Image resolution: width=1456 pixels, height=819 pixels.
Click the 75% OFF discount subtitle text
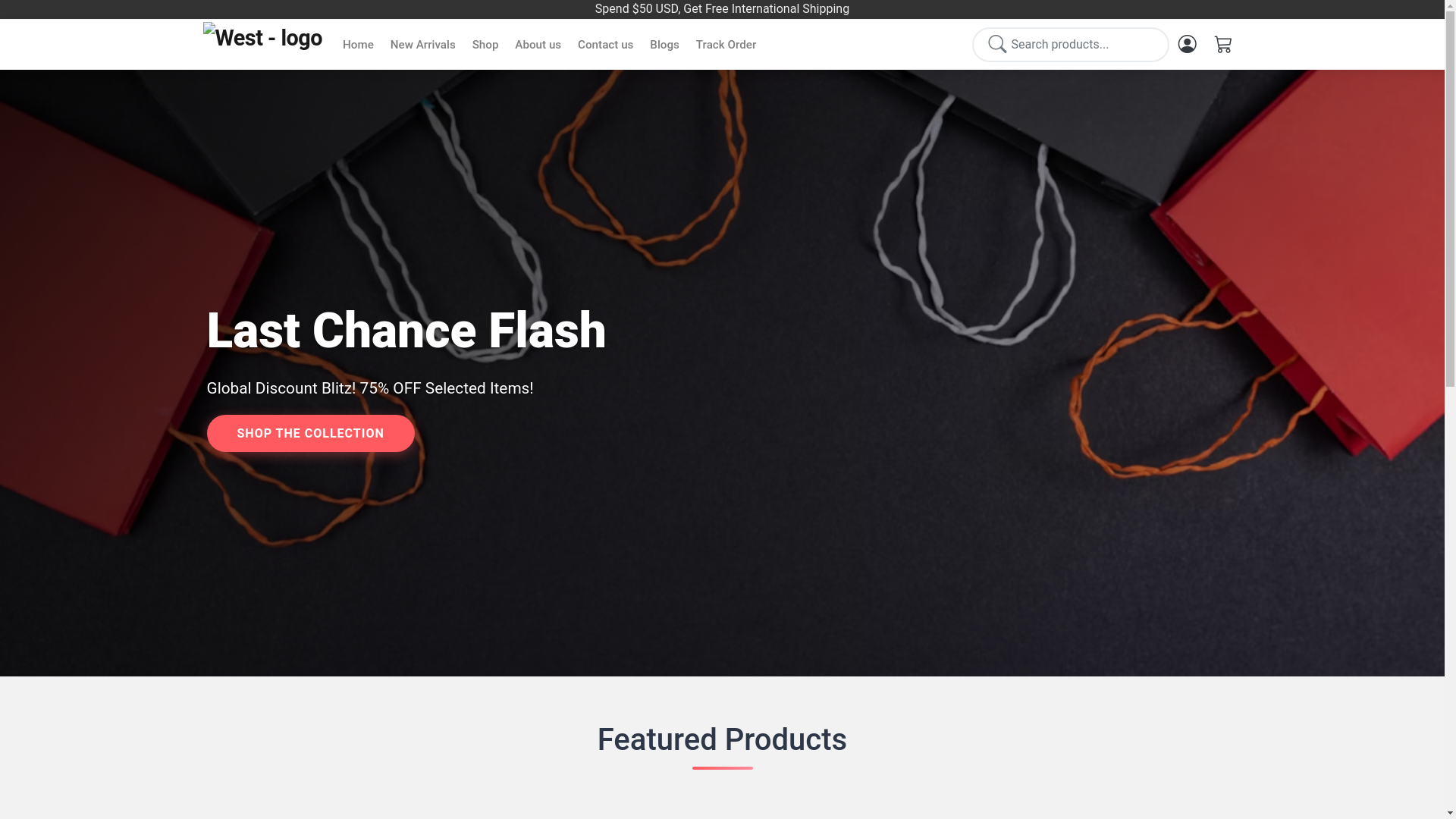coord(370,388)
